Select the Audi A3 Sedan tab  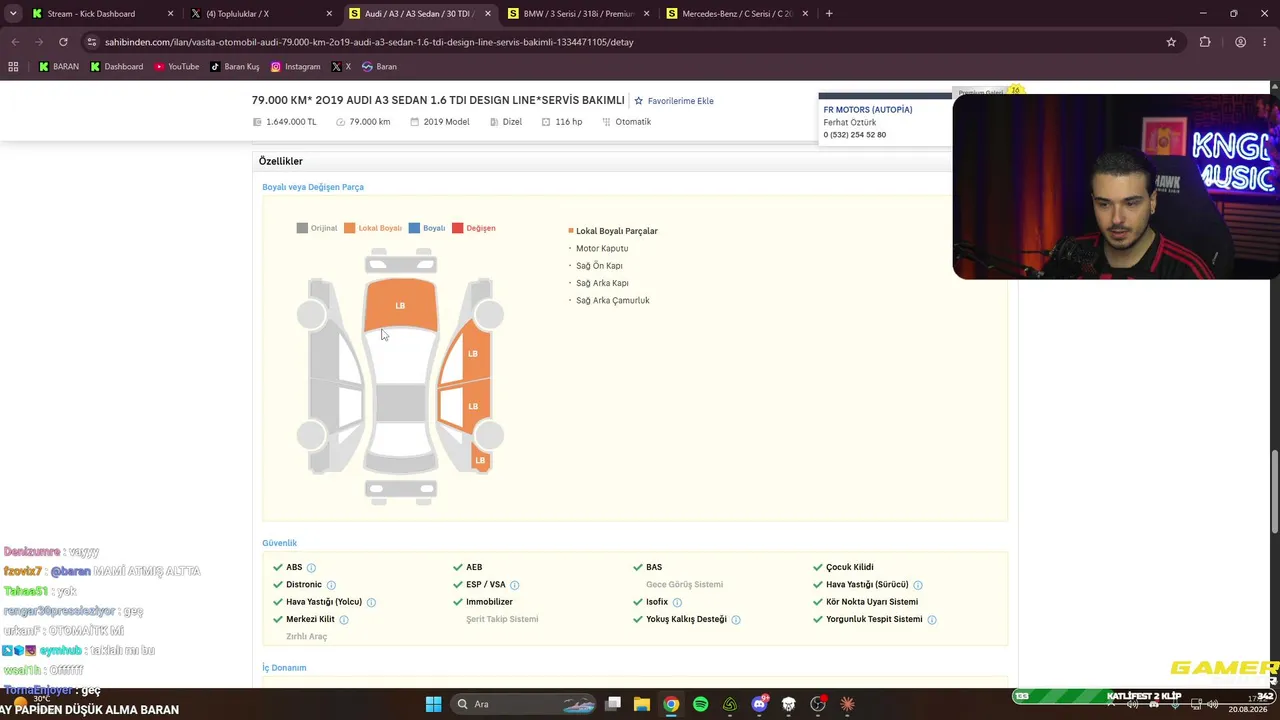(x=420, y=14)
